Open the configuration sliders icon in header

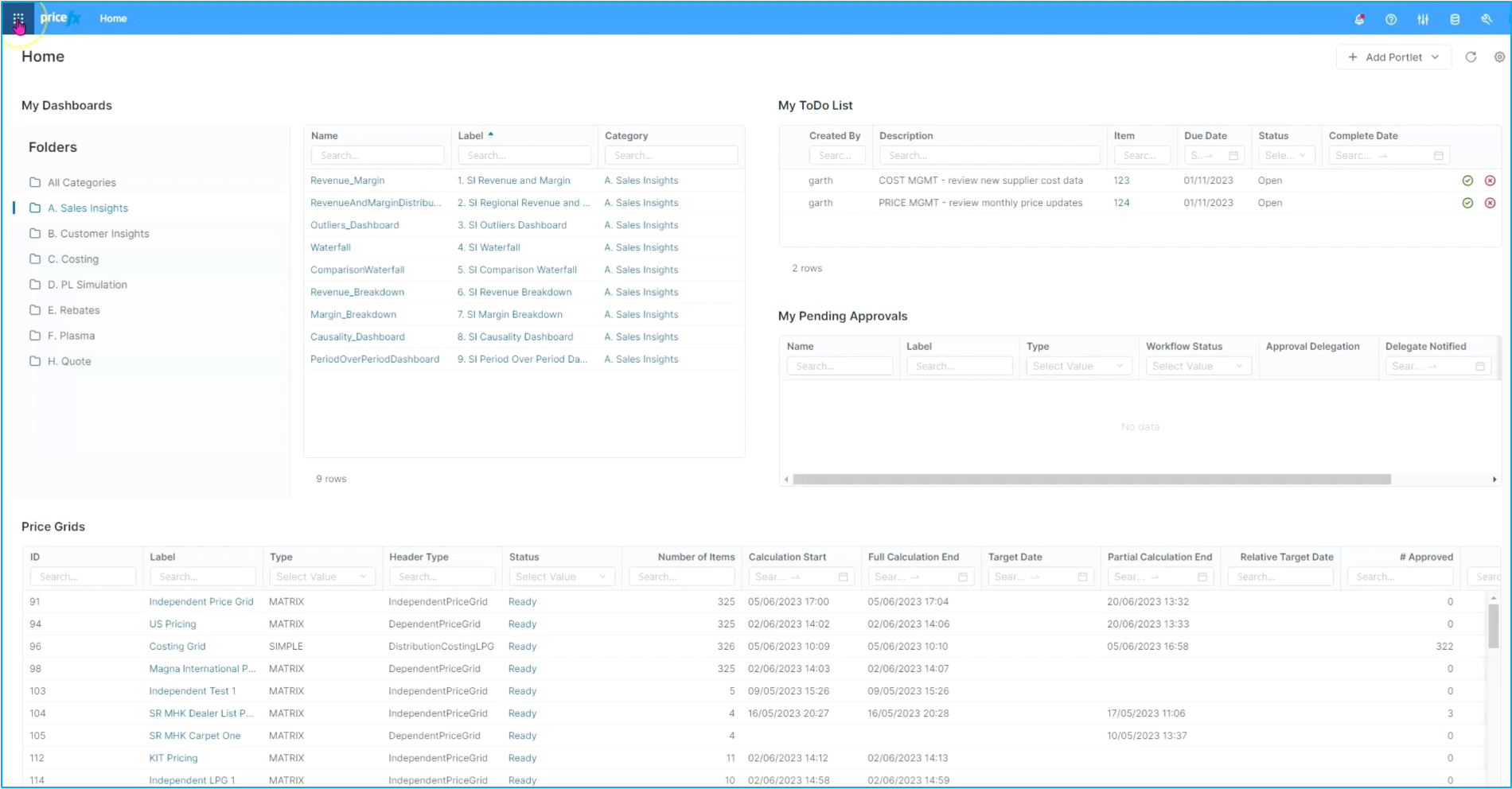point(1423,19)
